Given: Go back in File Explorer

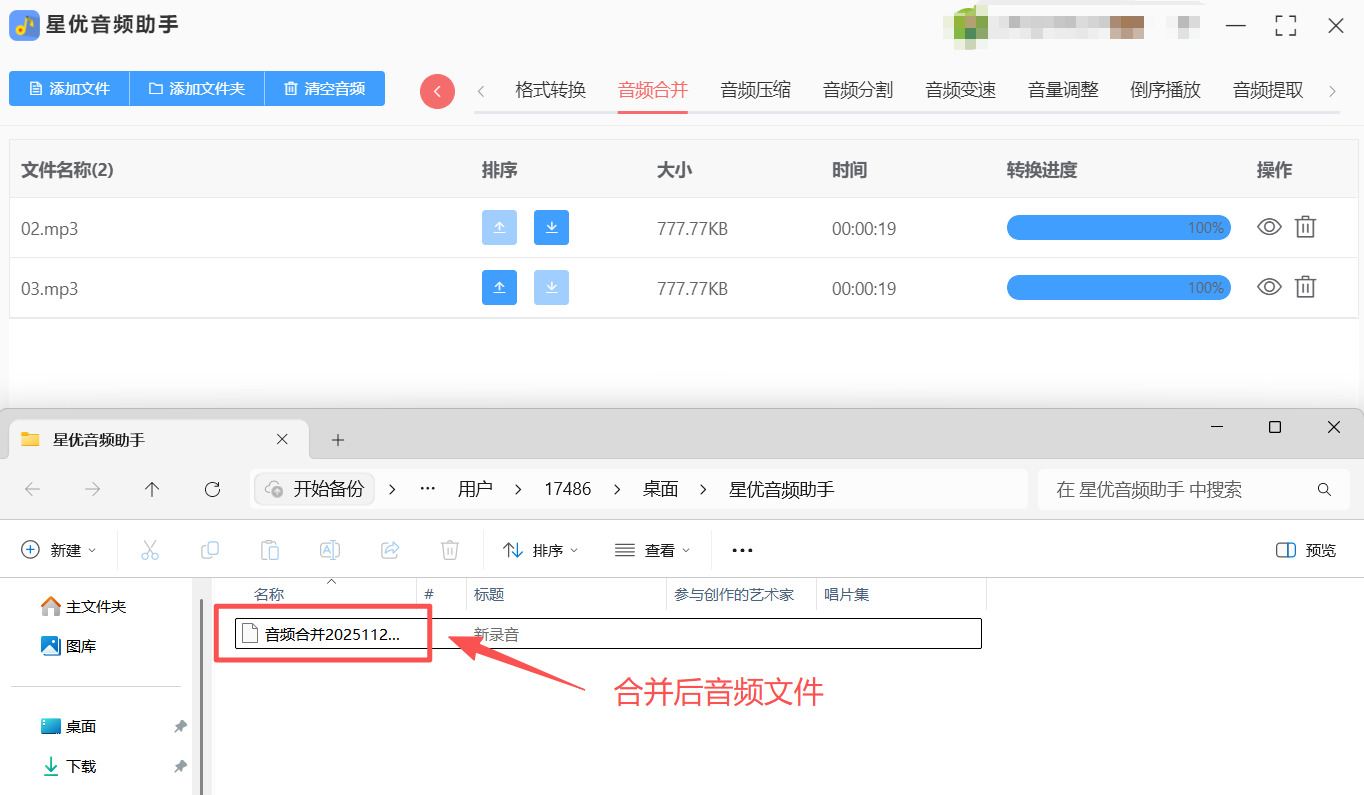Looking at the screenshot, I should pos(32,489).
